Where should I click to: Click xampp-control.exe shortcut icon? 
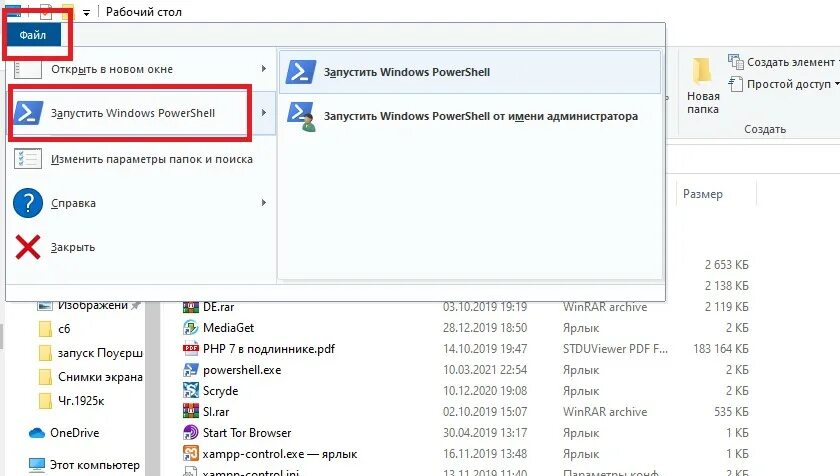point(191,454)
